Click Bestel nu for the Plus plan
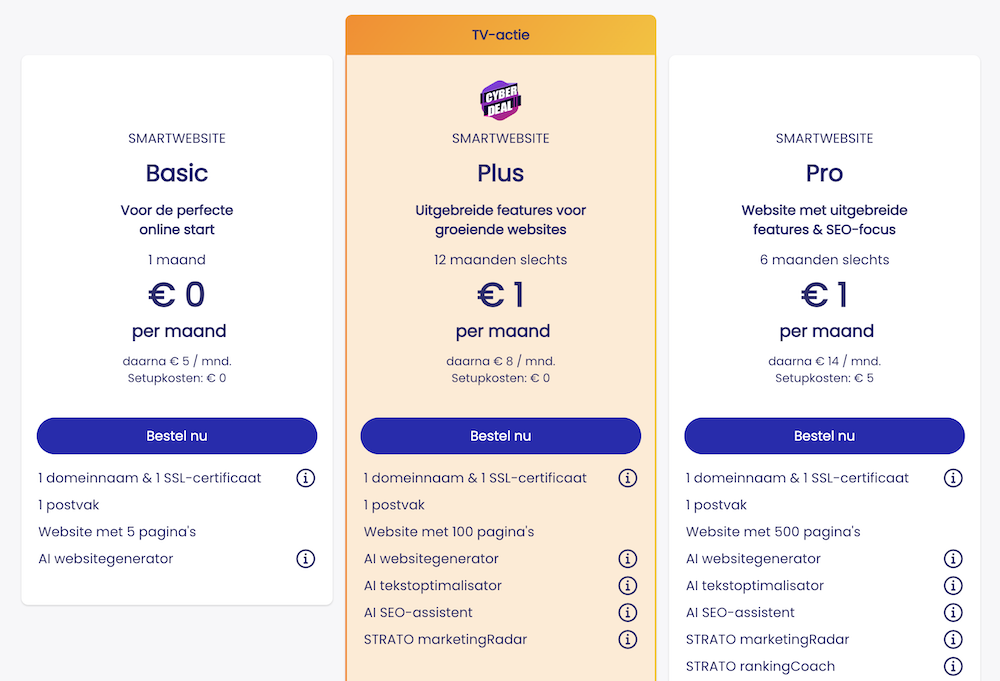1000x681 pixels. tap(500, 436)
